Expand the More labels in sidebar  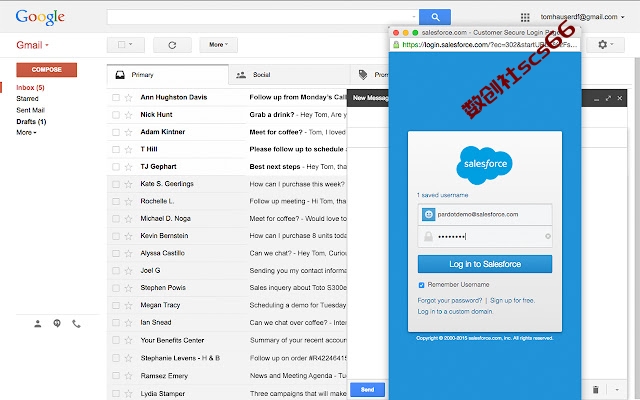coord(26,133)
